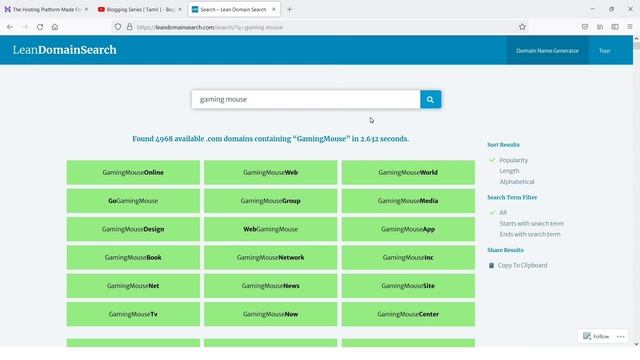Click the page vertical scrollbar
Viewport: 640px width, 360px height.
tap(636, 191)
